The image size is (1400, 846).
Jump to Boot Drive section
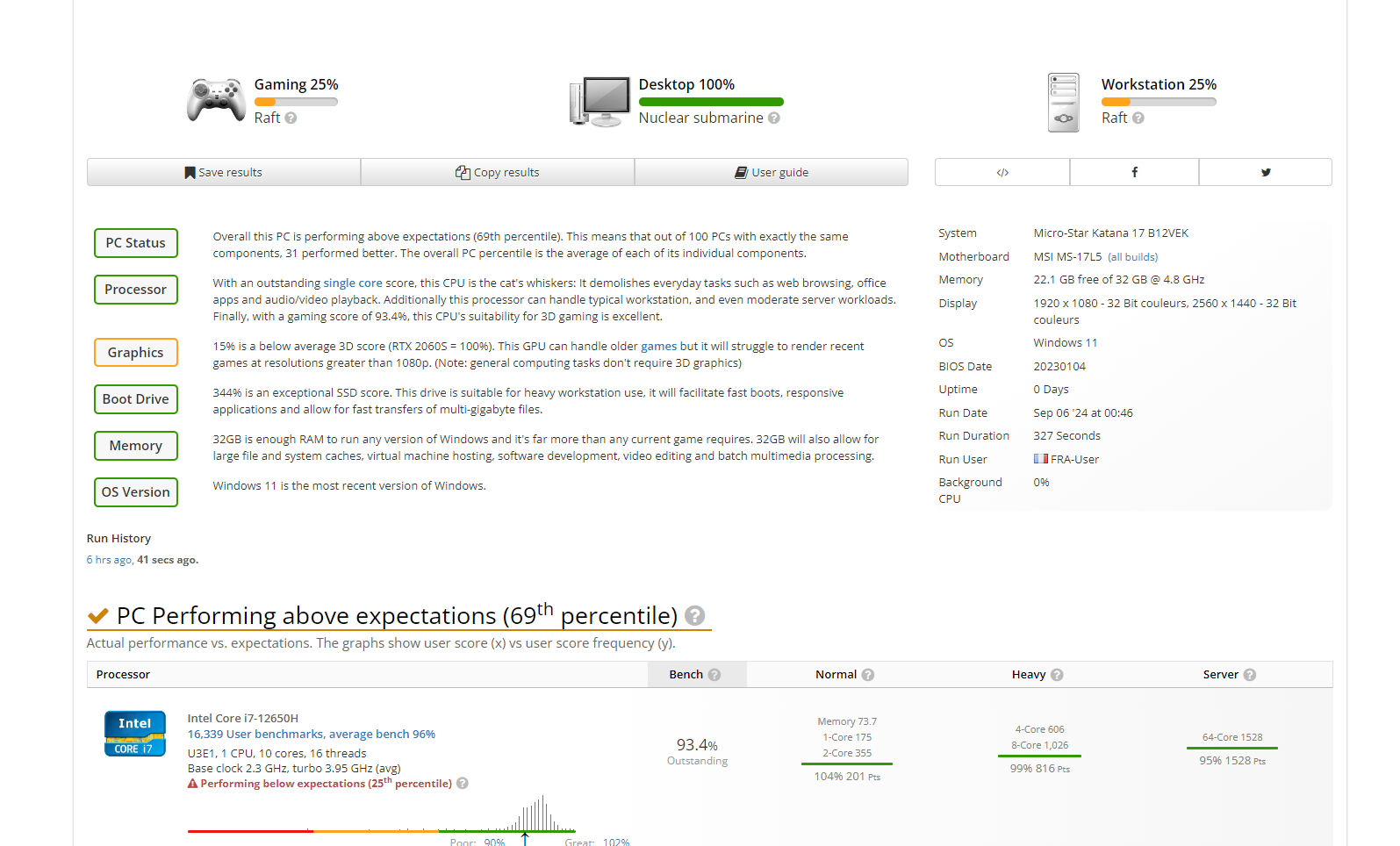pyautogui.click(x=136, y=399)
